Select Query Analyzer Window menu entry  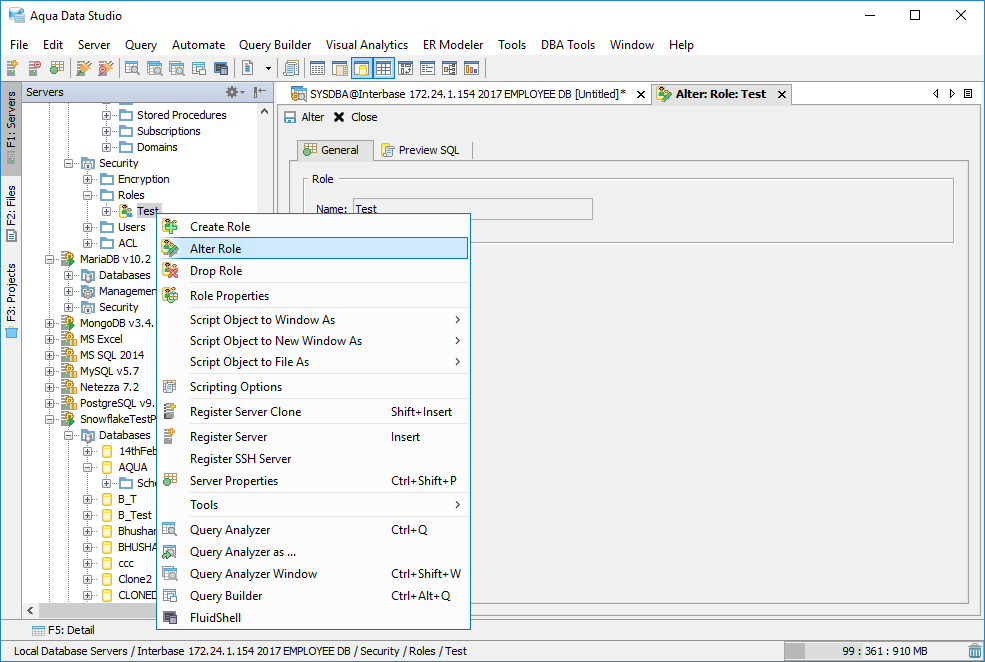coord(313,574)
